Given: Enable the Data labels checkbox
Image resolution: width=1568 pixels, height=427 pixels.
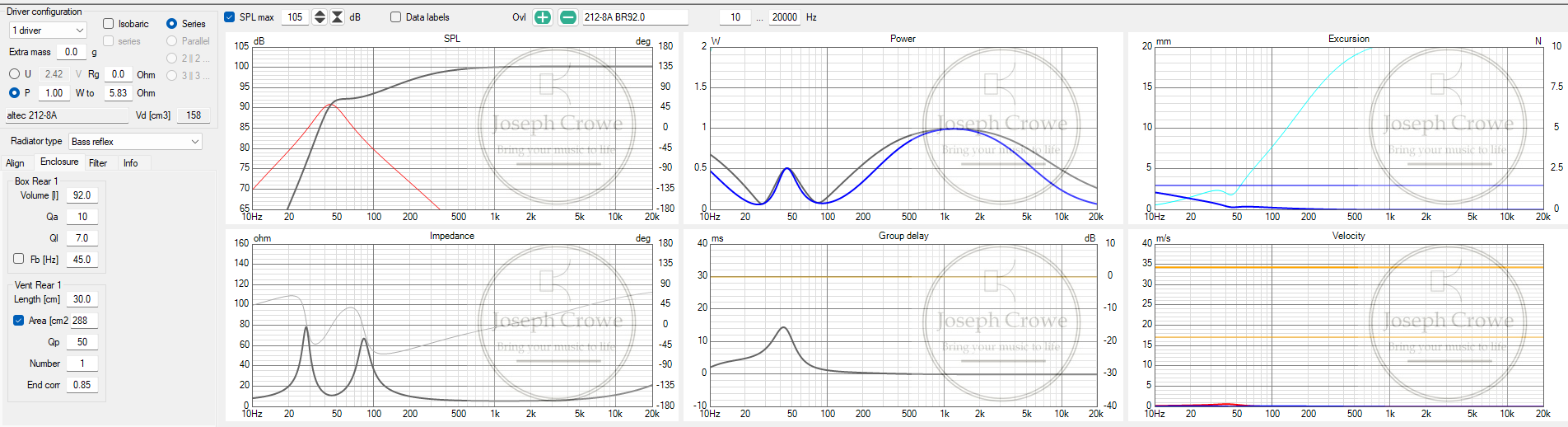Looking at the screenshot, I should tap(396, 17).
